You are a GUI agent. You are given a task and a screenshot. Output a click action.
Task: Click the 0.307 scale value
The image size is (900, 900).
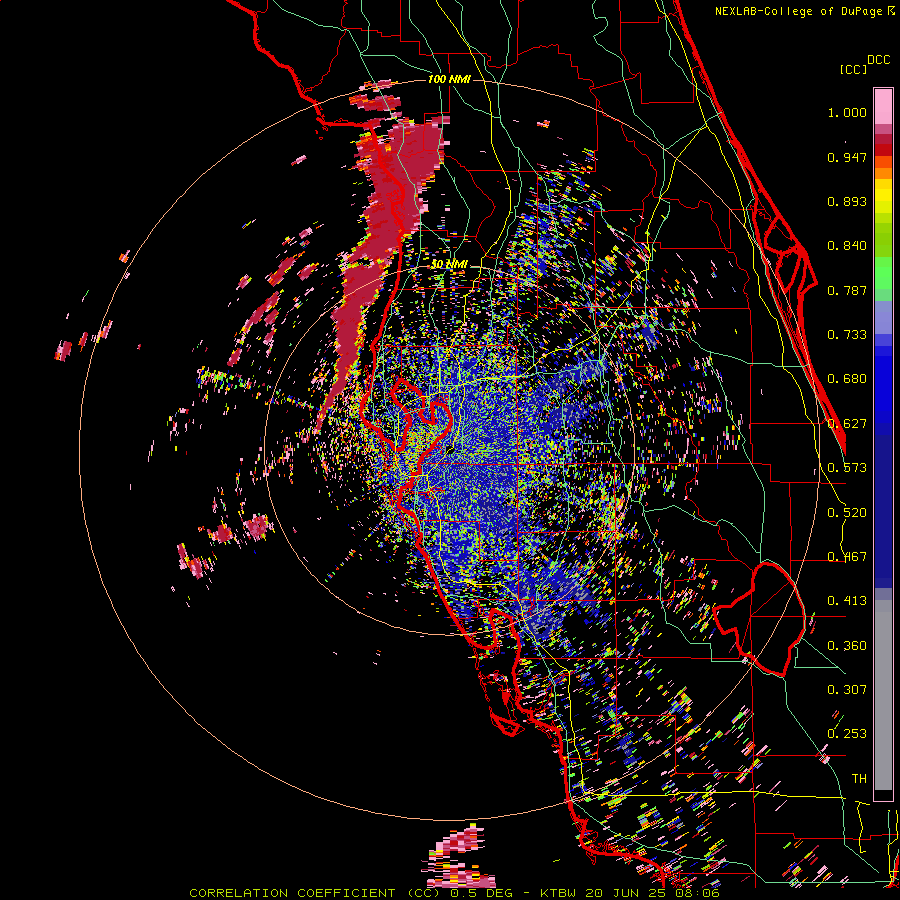pos(847,690)
